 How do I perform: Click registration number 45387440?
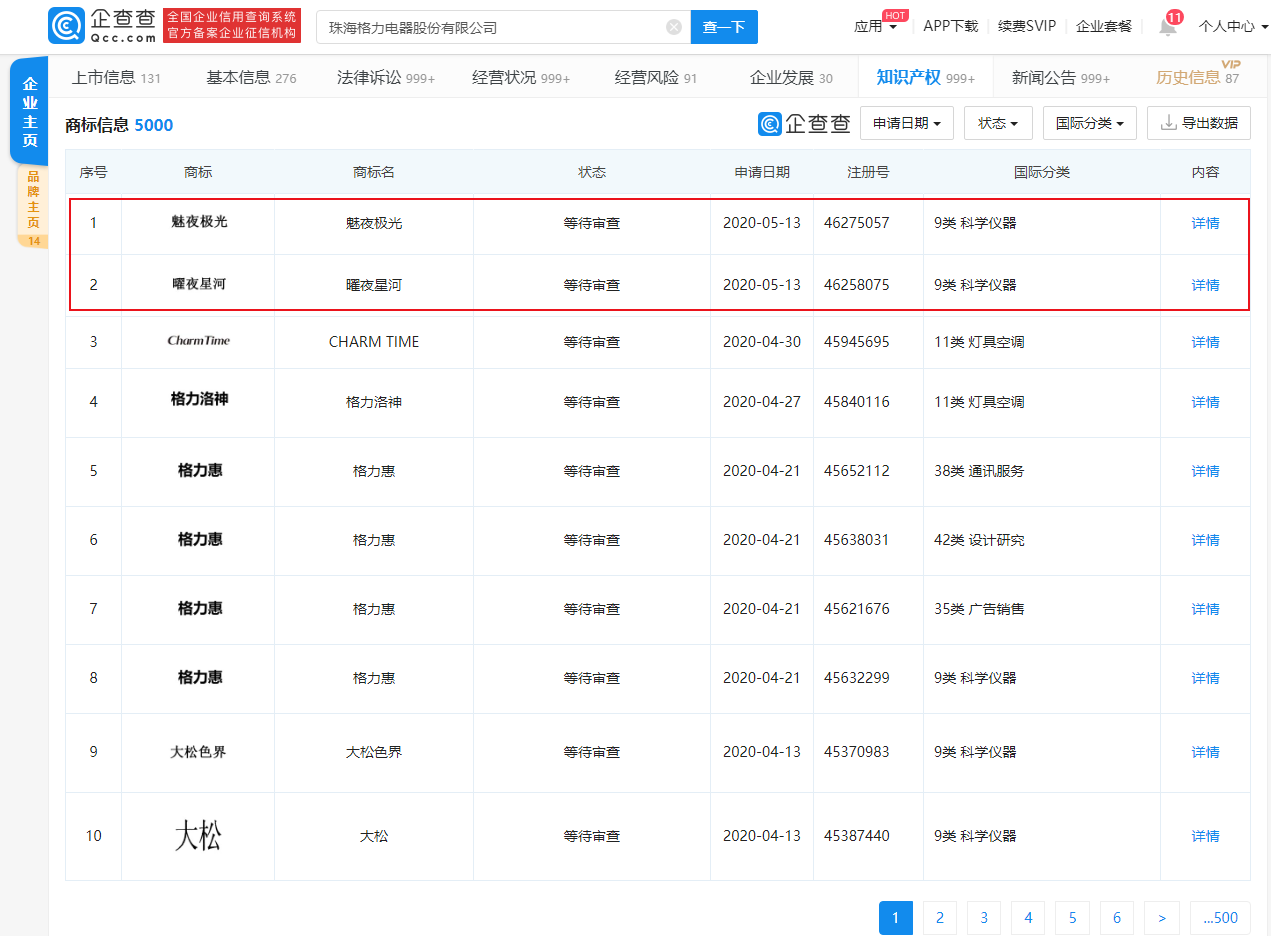[x=857, y=836]
